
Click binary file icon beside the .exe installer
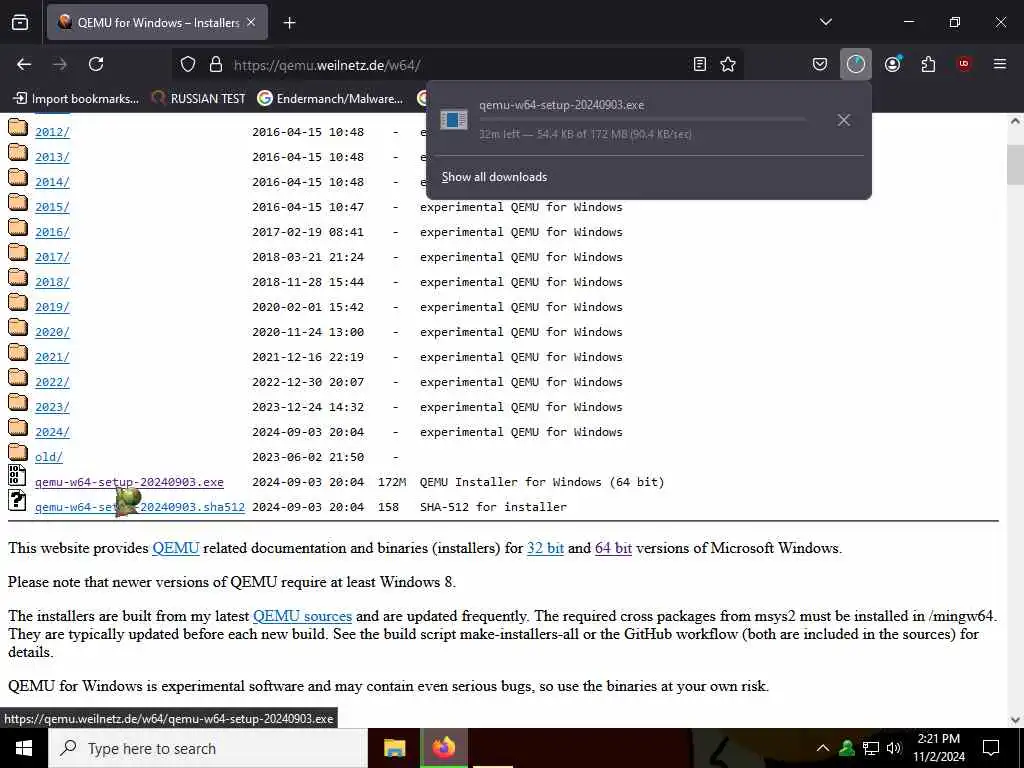(x=17, y=475)
